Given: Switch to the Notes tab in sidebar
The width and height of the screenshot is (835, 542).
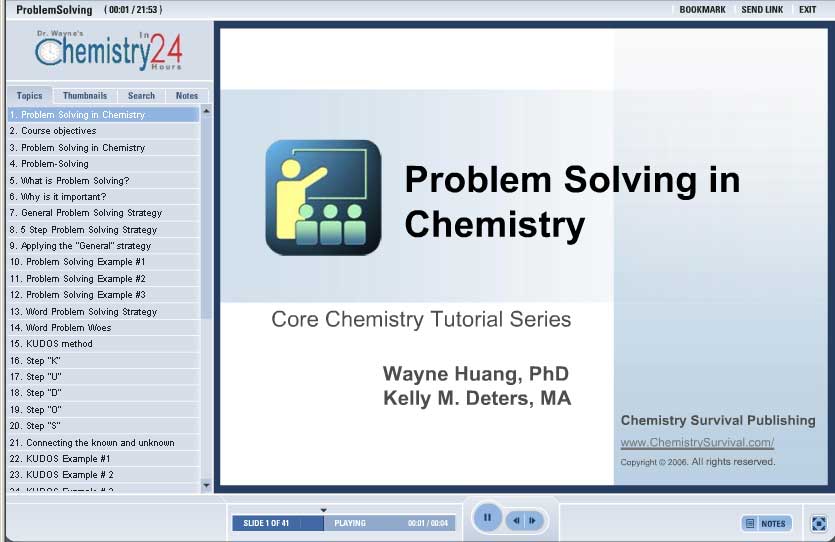Looking at the screenshot, I should pos(187,96).
